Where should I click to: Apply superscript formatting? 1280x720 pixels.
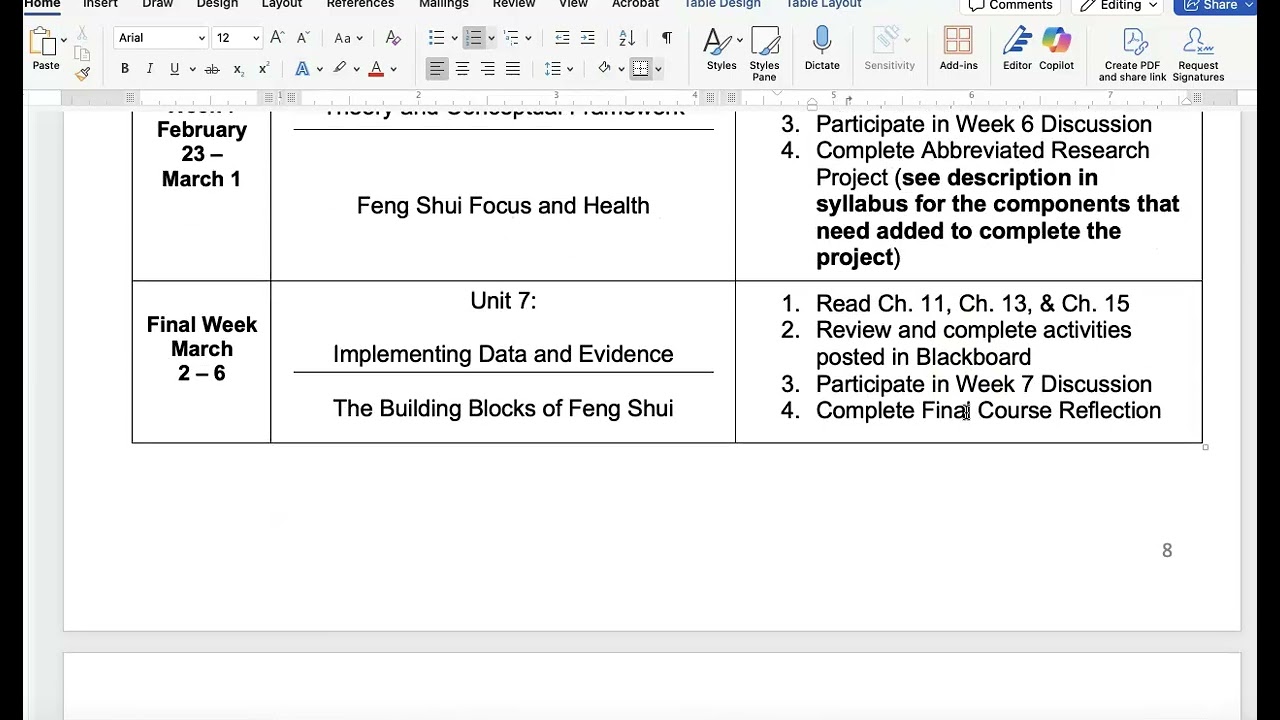pyautogui.click(x=263, y=69)
